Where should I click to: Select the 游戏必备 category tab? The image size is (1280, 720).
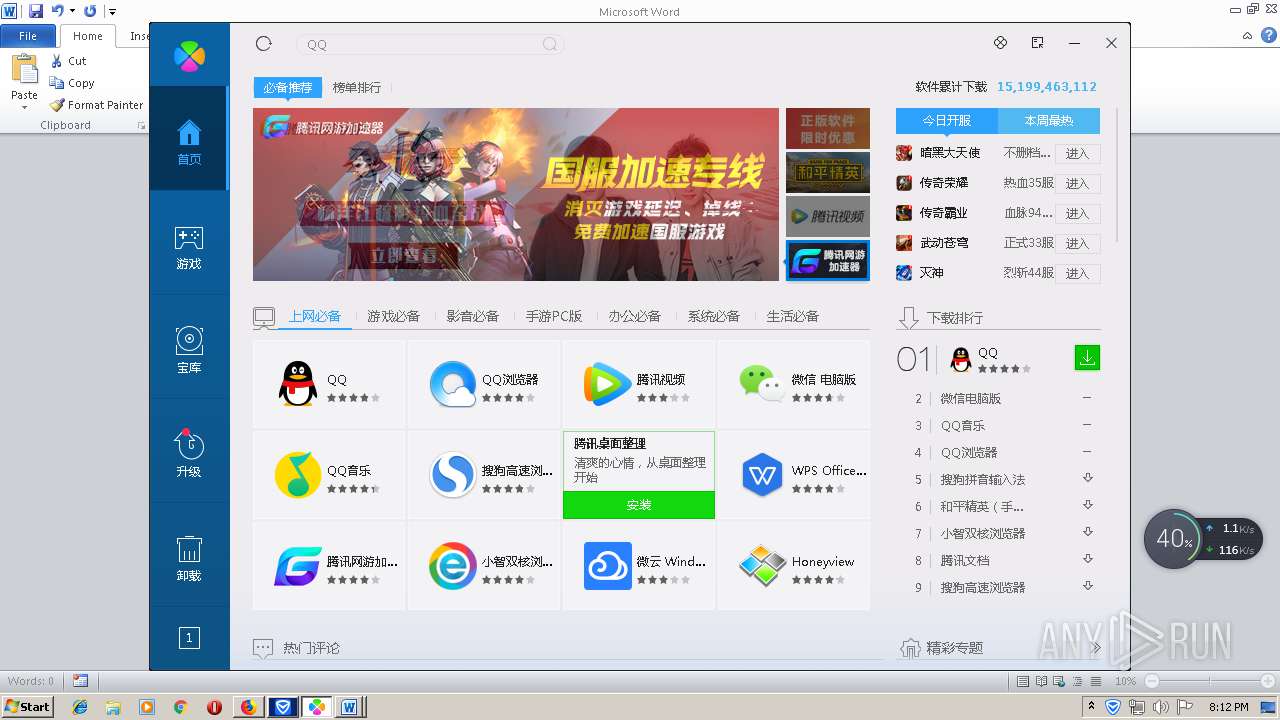pyautogui.click(x=393, y=316)
